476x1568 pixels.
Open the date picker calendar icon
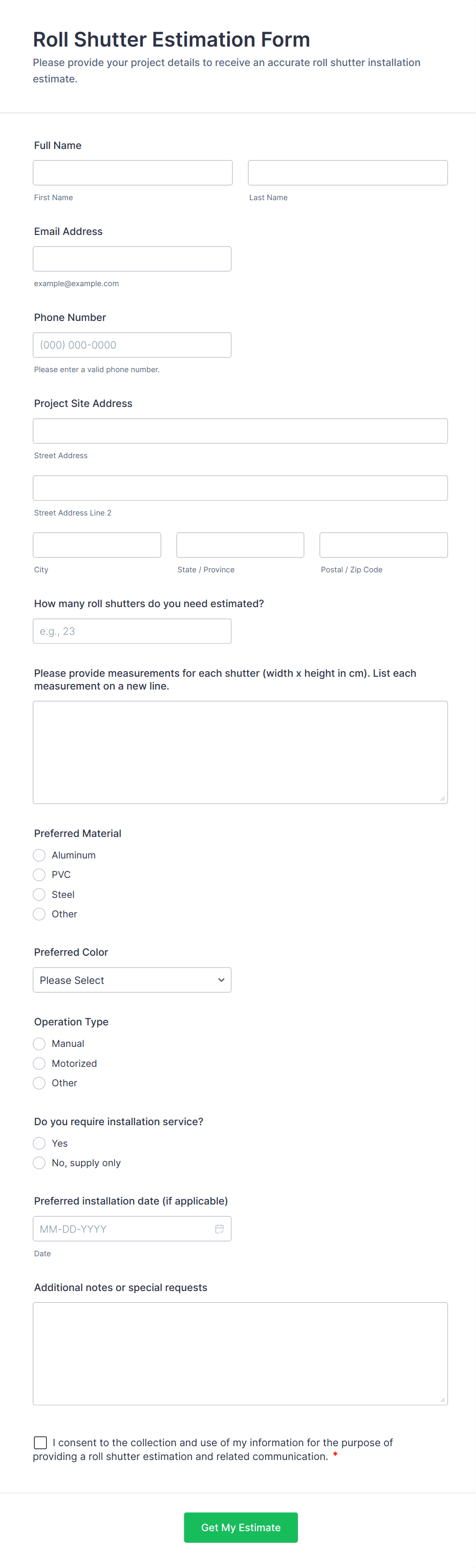[220, 1229]
